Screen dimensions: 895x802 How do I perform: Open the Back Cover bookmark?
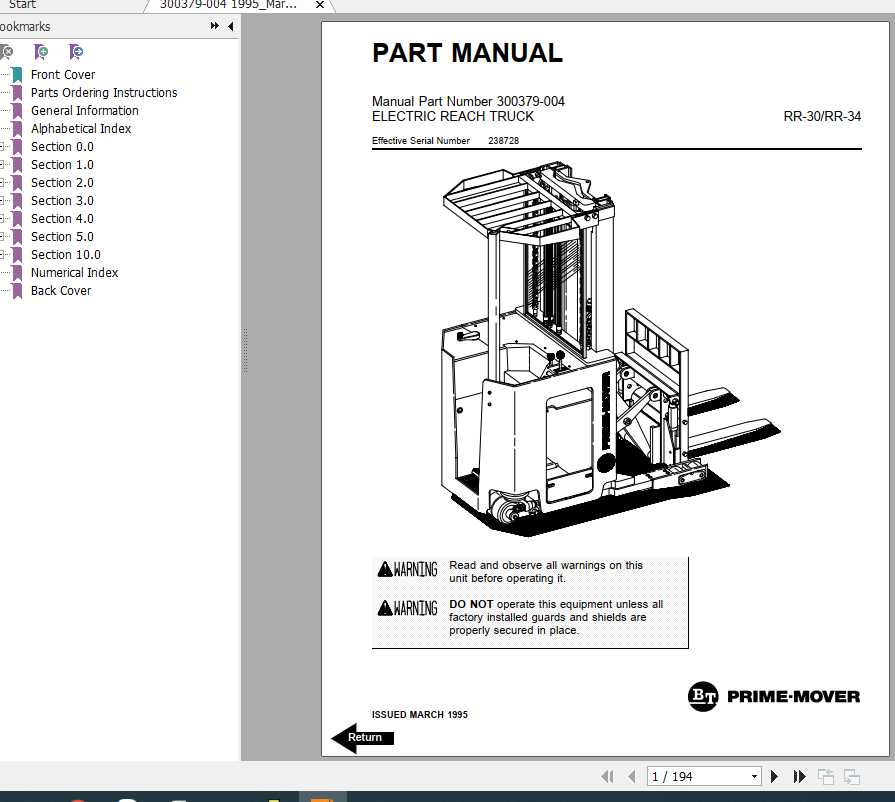(x=61, y=291)
